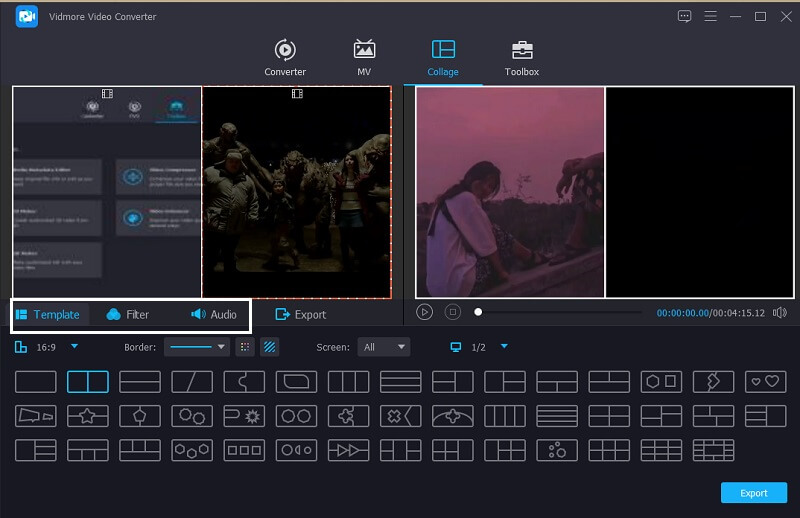Open the Audio settings tab
Viewport: 800px width, 518px height.
[x=213, y=314]
